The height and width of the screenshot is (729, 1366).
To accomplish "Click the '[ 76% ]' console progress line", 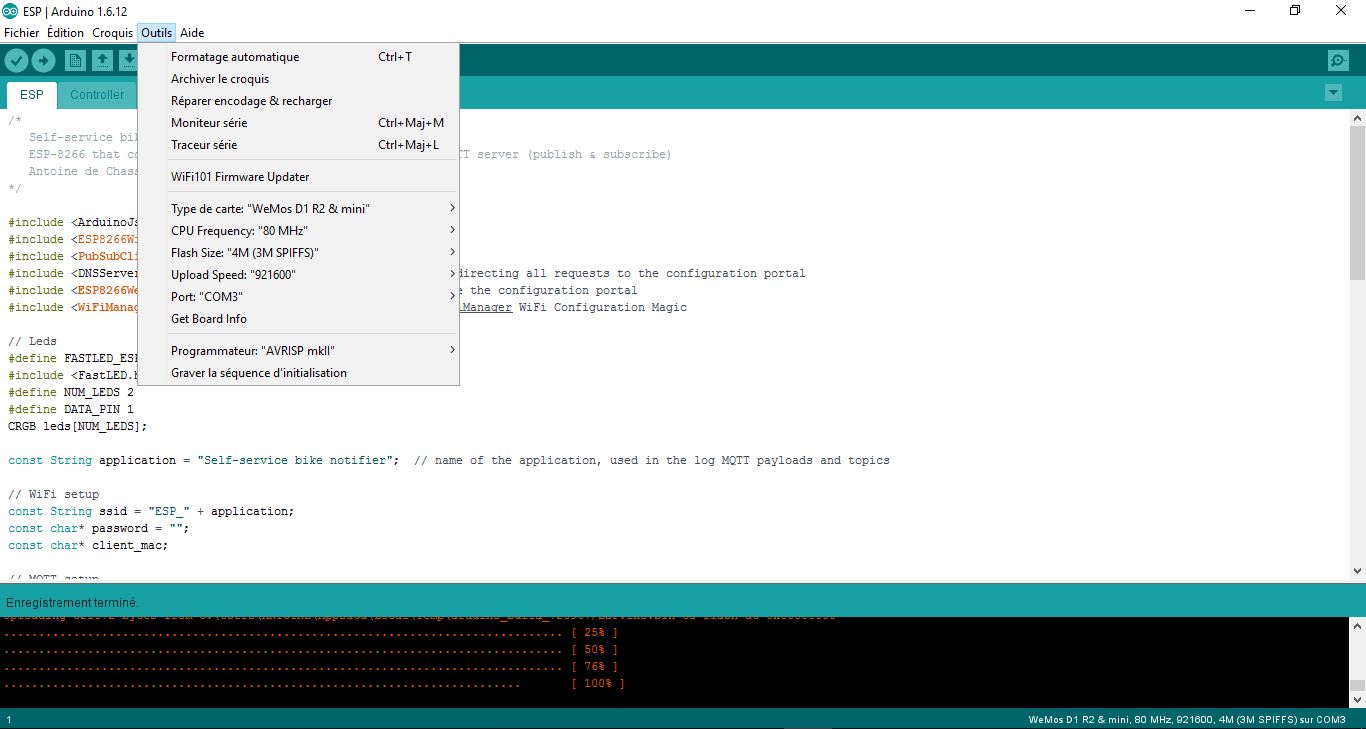I will 311,667.
